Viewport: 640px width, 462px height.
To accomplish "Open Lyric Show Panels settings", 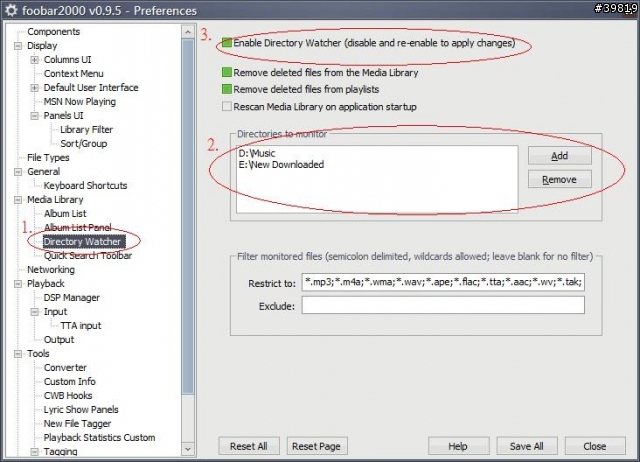I will (81, 409).
